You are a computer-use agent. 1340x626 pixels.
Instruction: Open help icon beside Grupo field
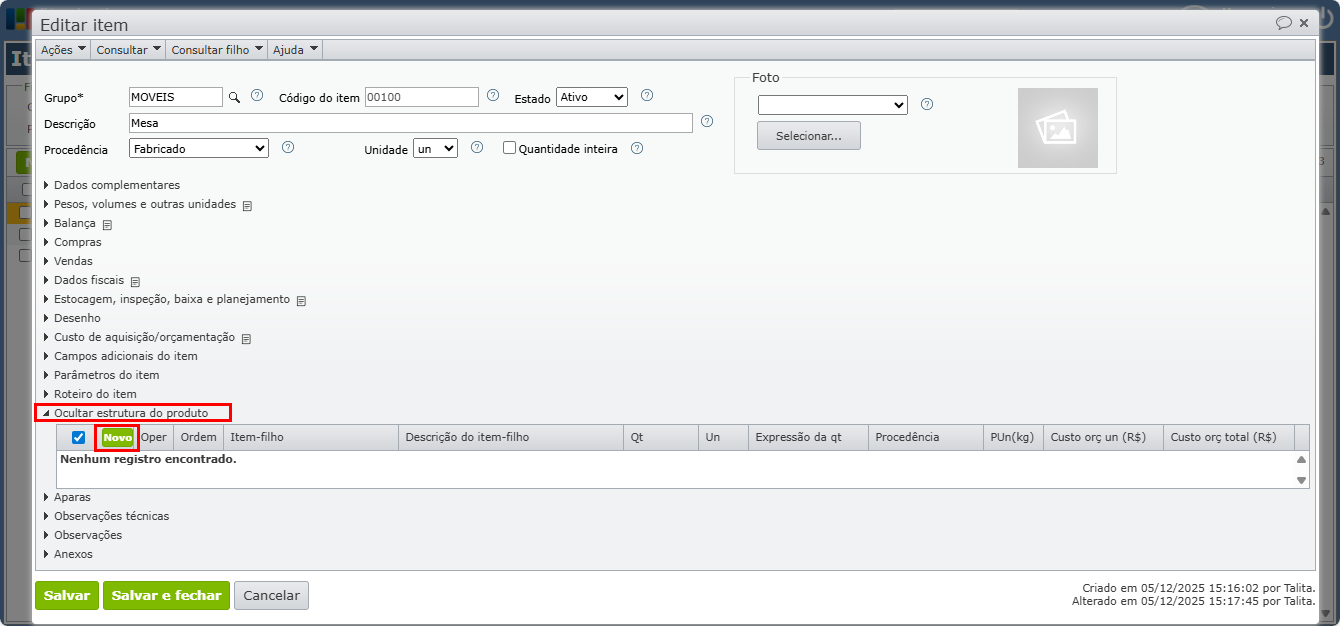pos(257,96)
